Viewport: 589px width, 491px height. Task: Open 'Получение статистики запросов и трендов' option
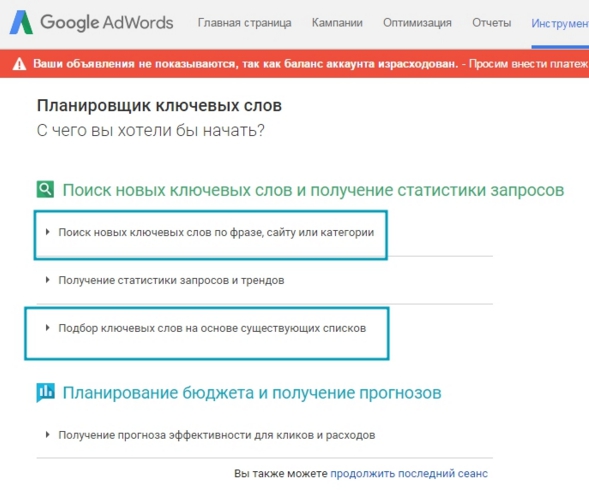tap(171, 280)
